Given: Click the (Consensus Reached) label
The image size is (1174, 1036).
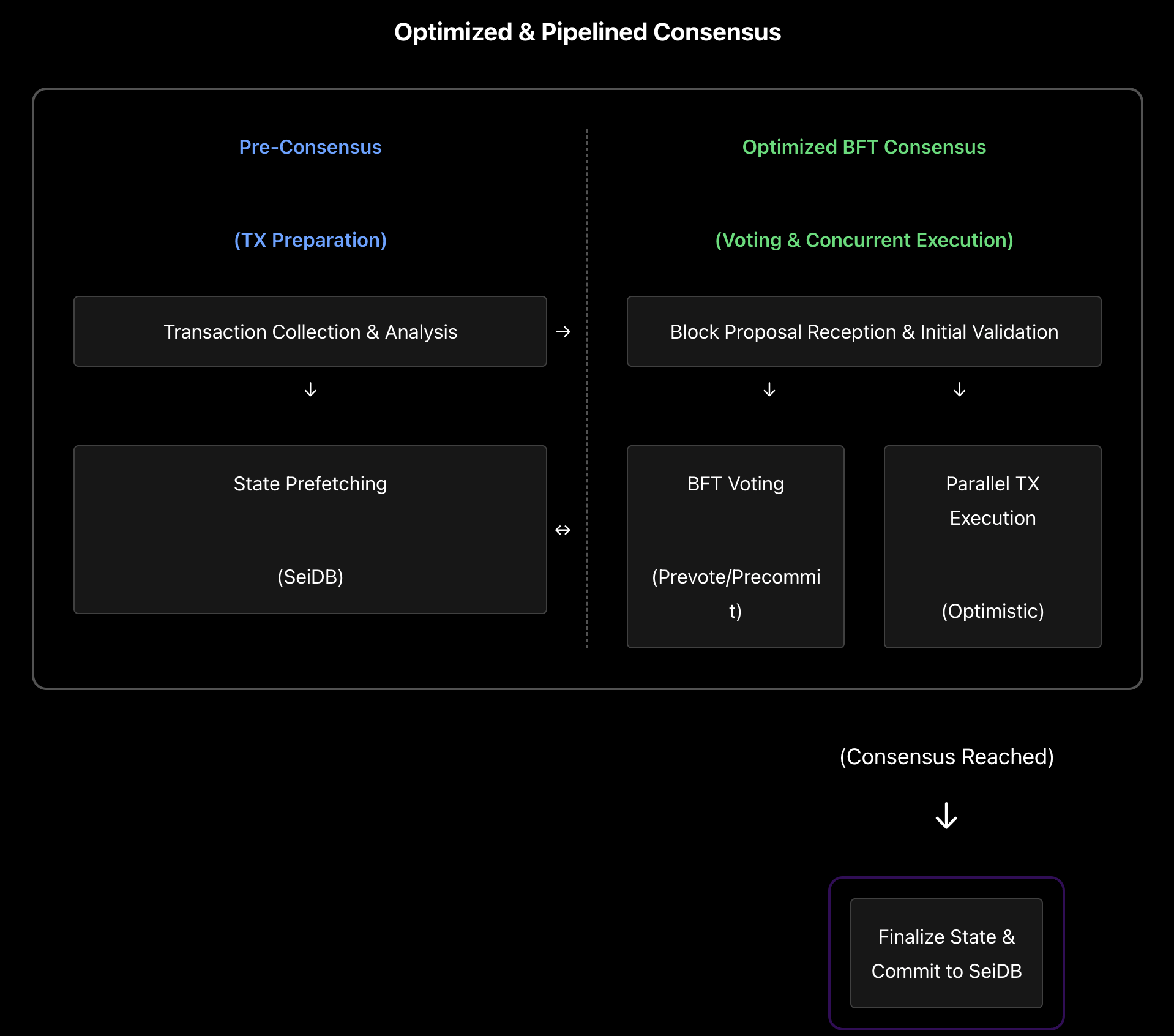Looking at the screenshot, I should pyautogui.click(x=946, y=757).
